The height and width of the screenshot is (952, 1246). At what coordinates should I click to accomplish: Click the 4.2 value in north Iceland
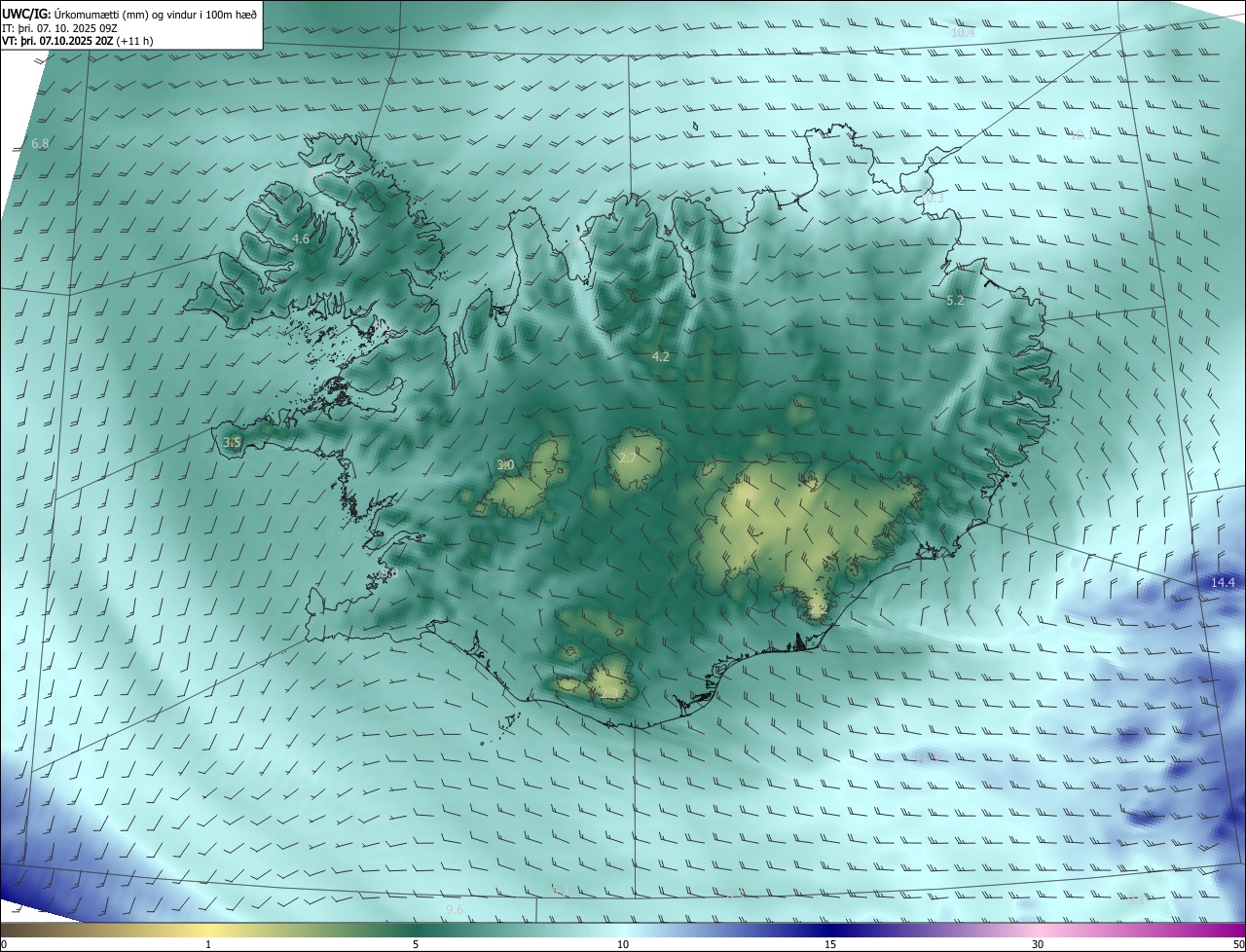click(660, 357)
